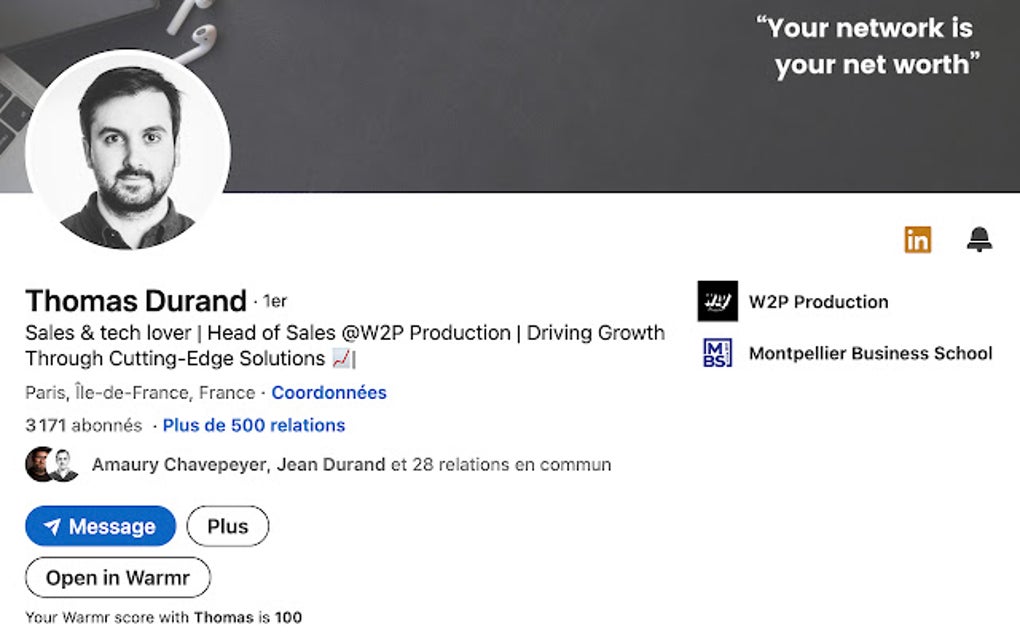Click the W2P Production company logo
This screenshot has width=1020, height=638.
(x=717, y=301)
